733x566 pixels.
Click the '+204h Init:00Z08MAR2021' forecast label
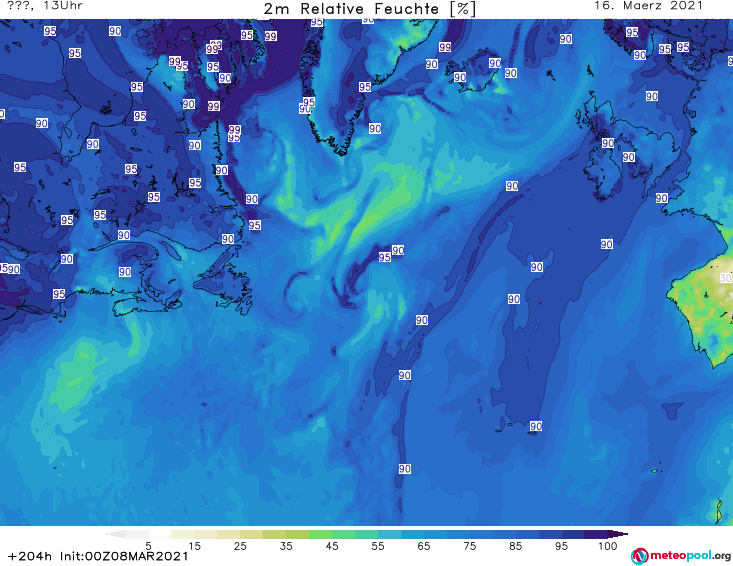[x=98, y=556]
